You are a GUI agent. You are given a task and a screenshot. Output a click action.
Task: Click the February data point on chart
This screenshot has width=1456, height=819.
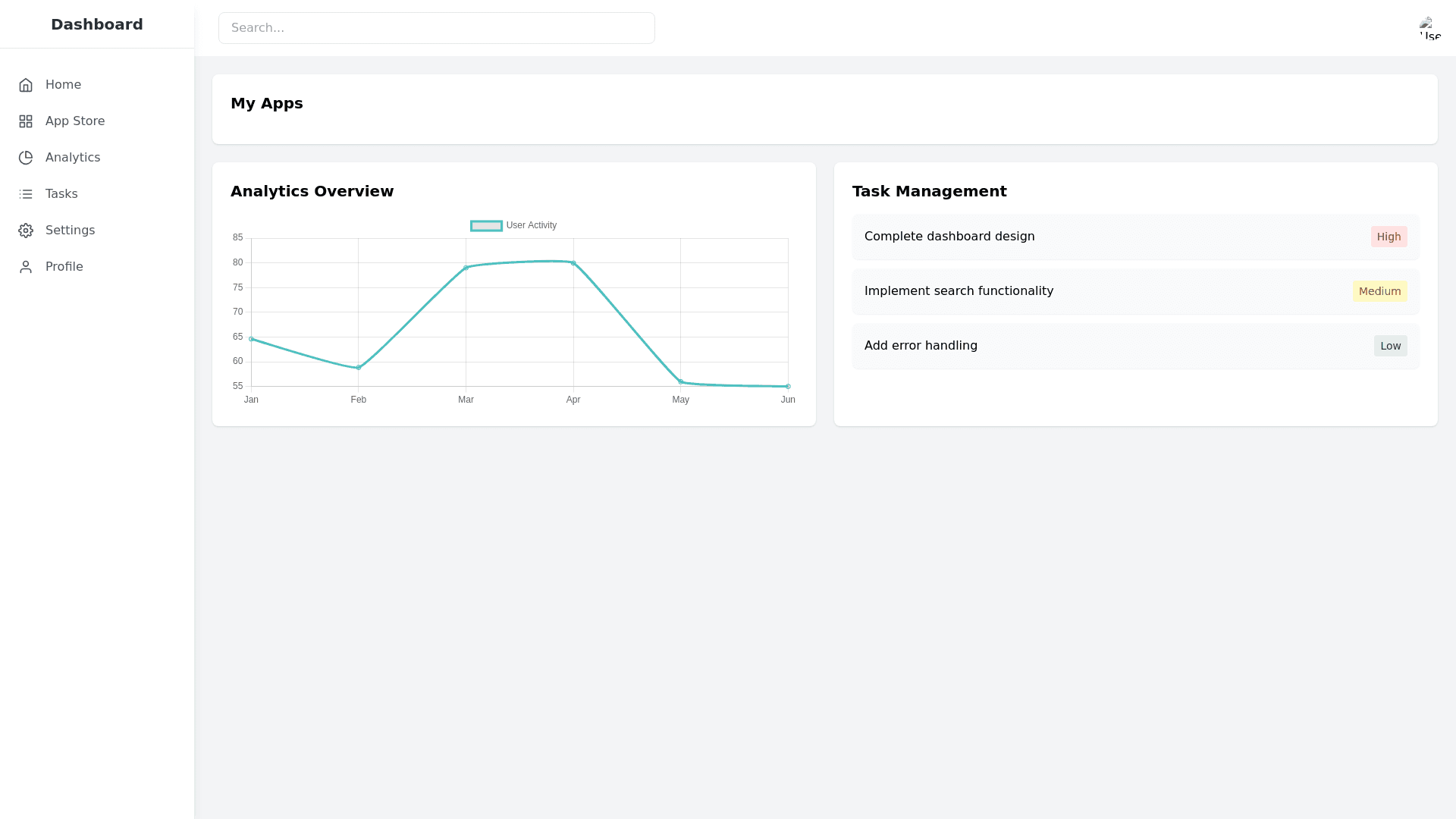click(x=359, y=368)
